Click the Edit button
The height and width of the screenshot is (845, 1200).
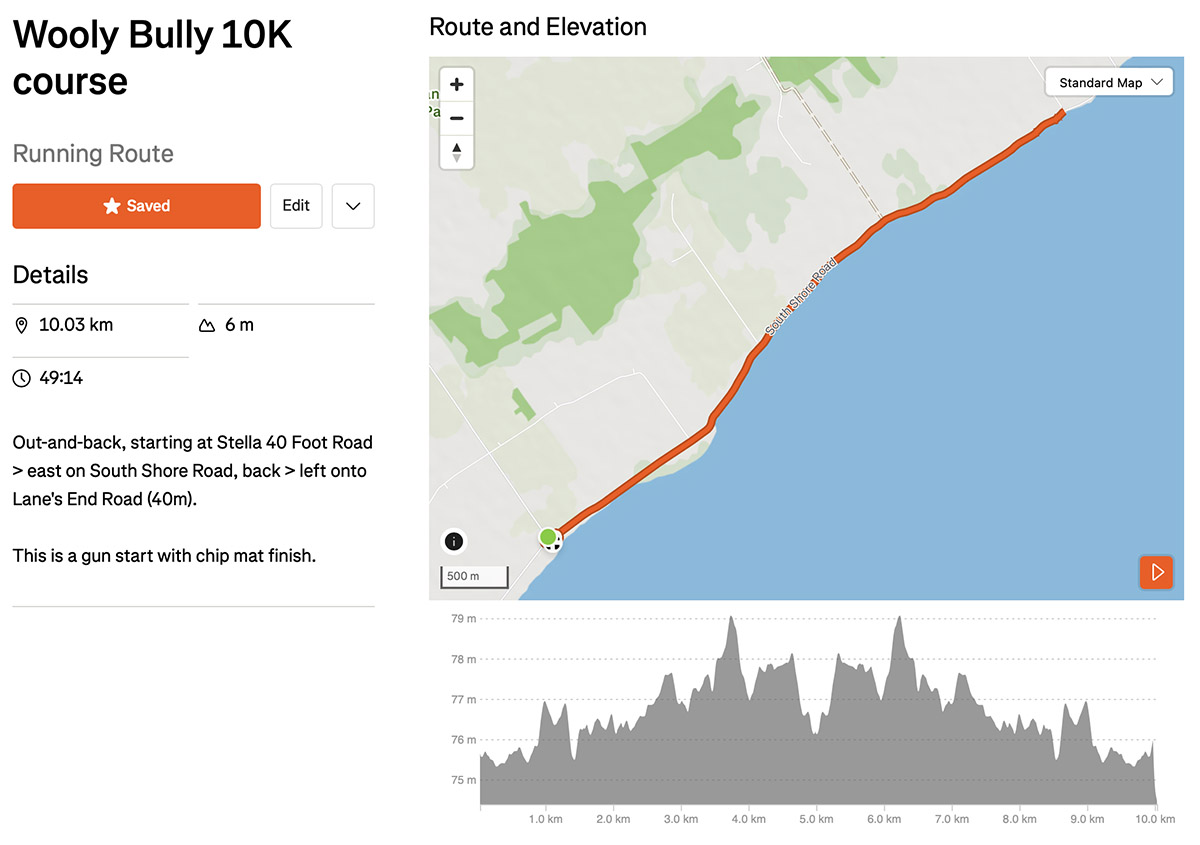pos(296,206)
